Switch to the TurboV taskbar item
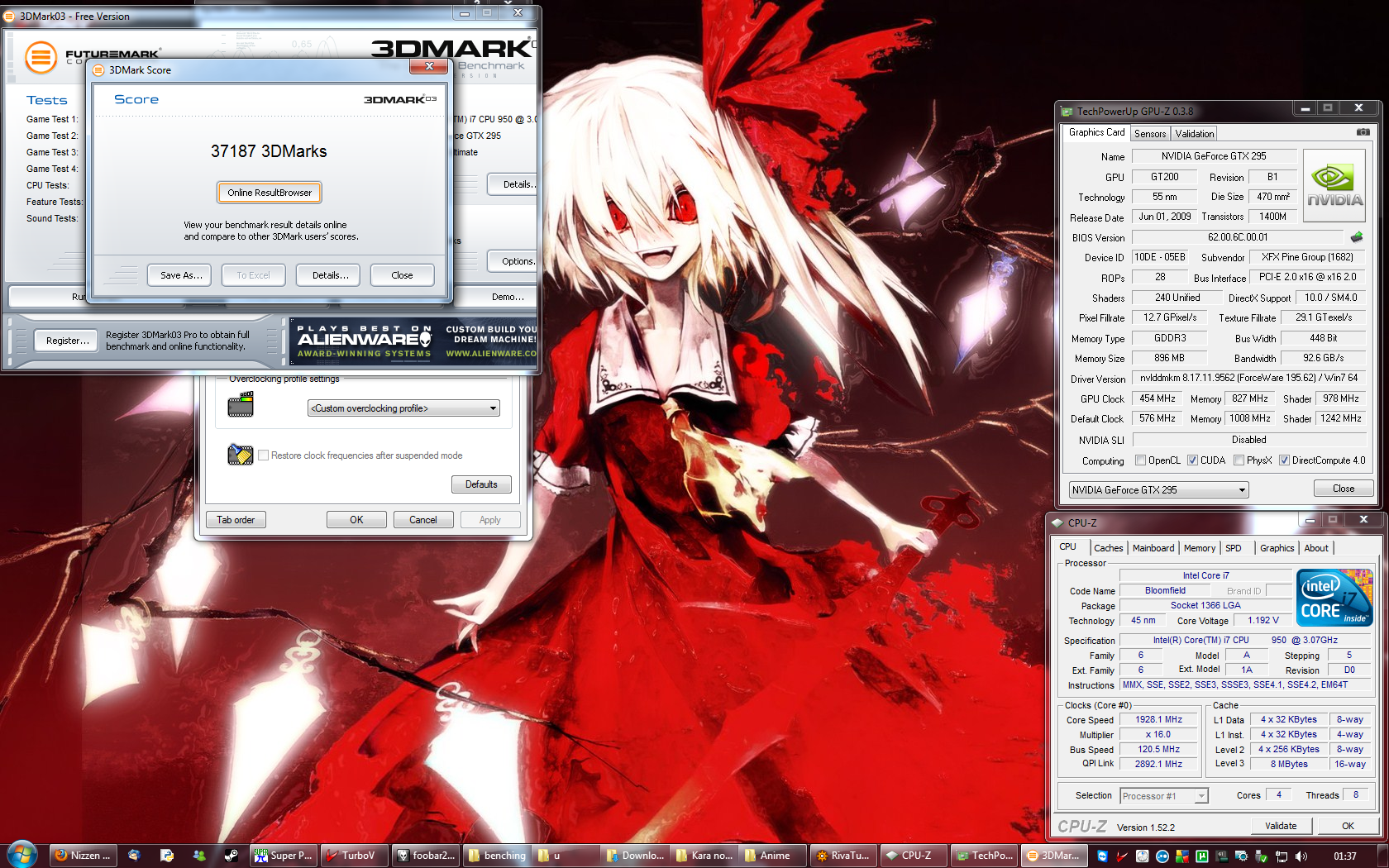Viewport: 1389px width, 868px height. click(355, 856)
